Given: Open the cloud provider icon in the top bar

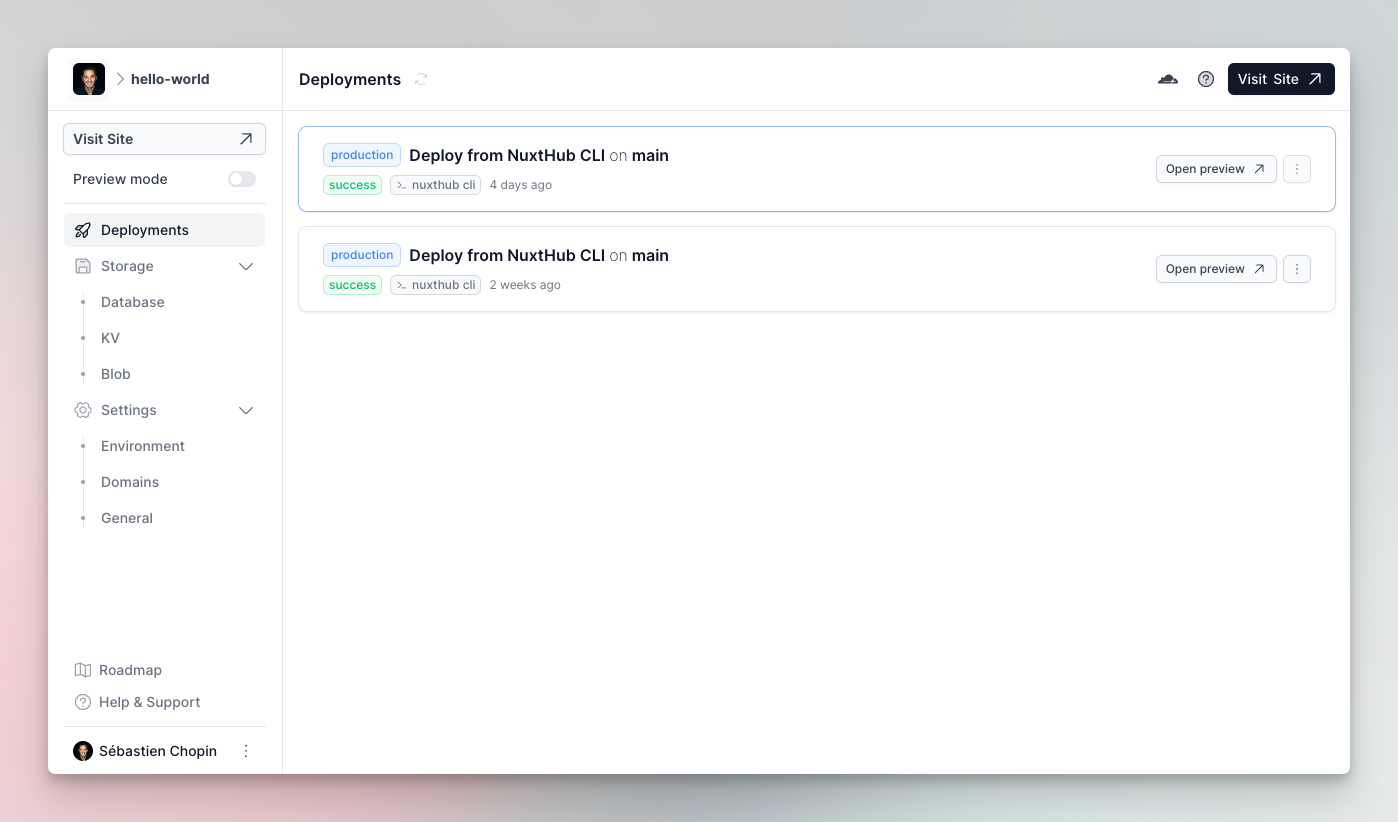Looking at the screenshot, I should (1167, 79).
